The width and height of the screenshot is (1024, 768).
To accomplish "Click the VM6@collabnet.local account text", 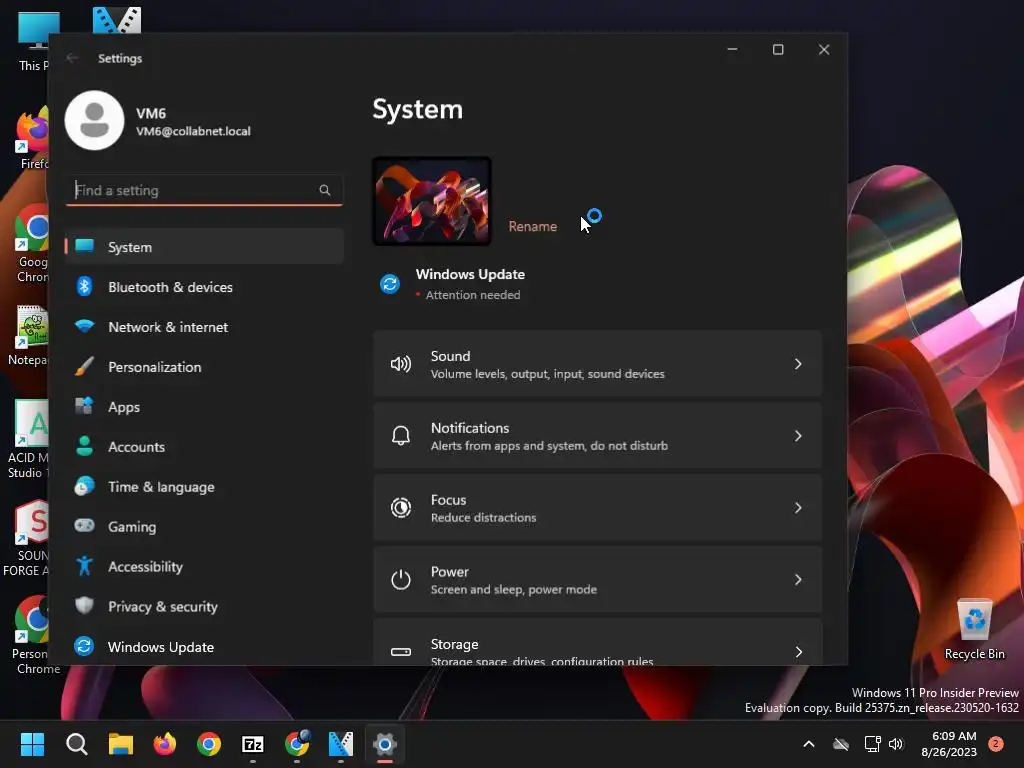I will click(x=193, y=131).
